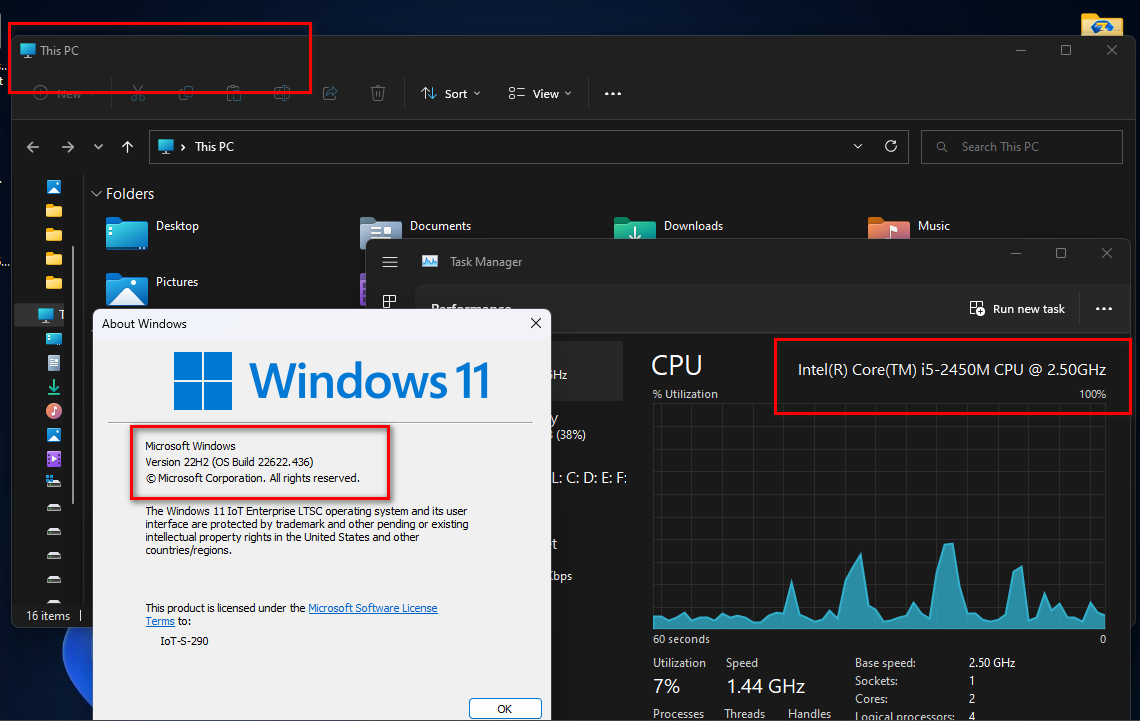Click Run new task in Task Manager

click(x=1017, y=309)
